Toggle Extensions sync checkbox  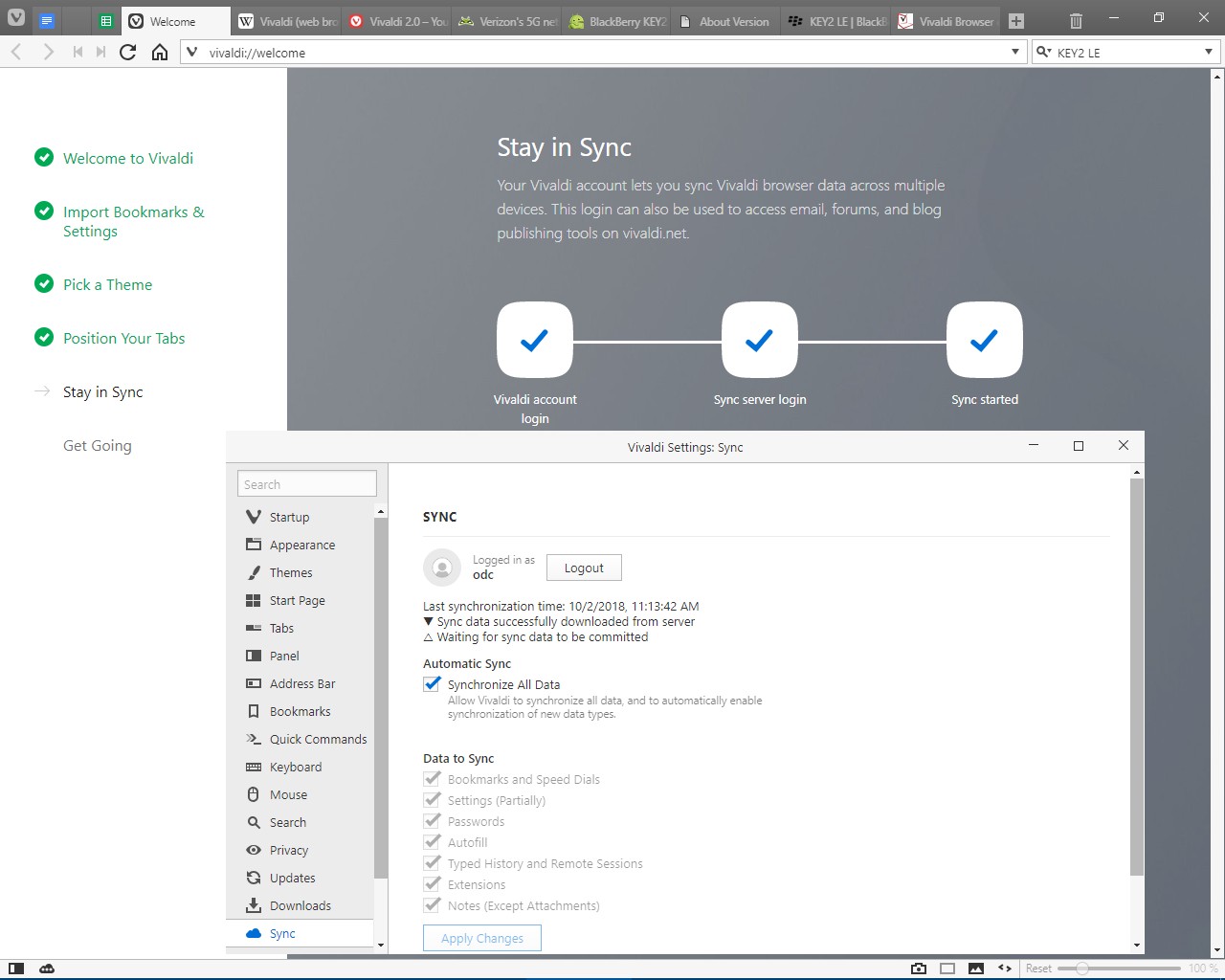[x=433, y=883]
